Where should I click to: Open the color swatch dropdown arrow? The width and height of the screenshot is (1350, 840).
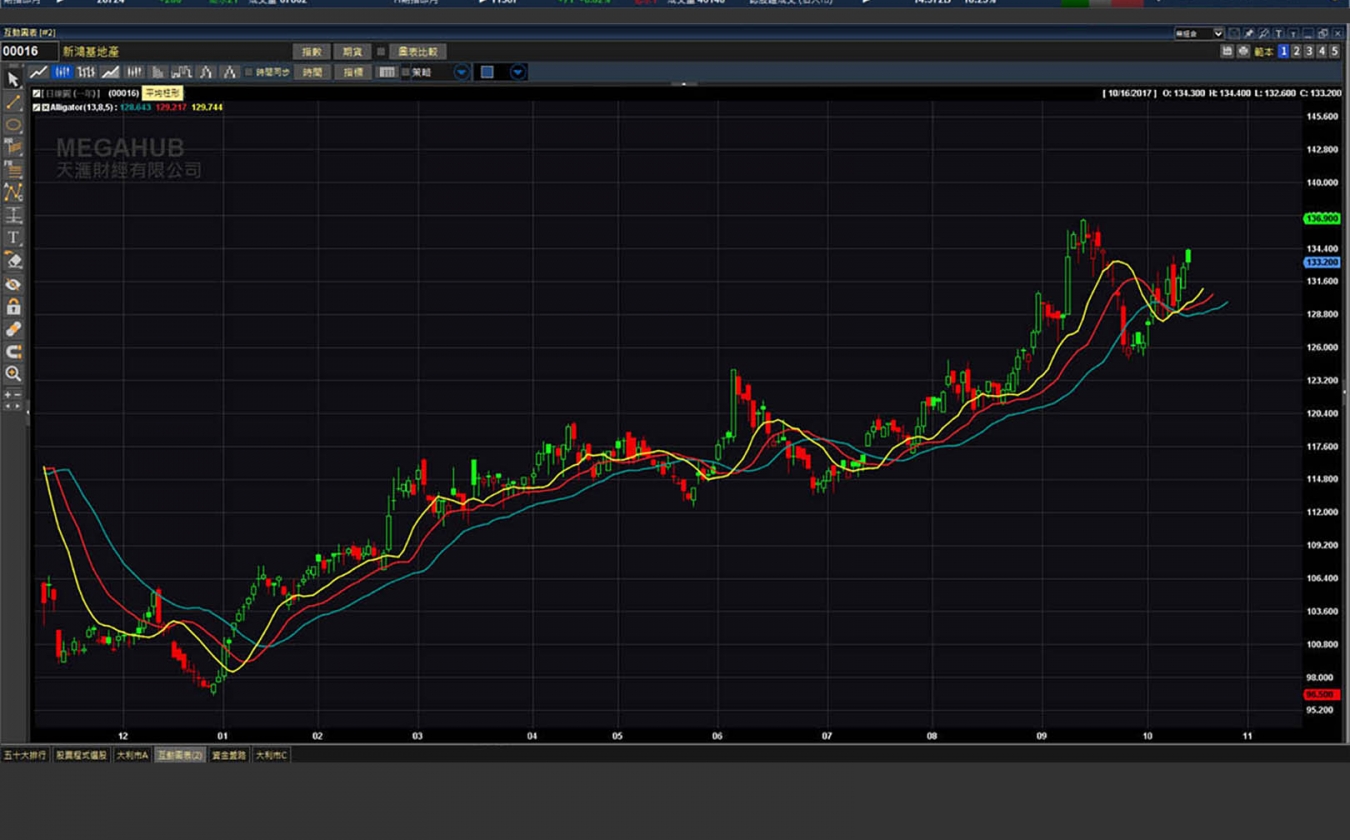pyautogui.click(x=518, y=72)
